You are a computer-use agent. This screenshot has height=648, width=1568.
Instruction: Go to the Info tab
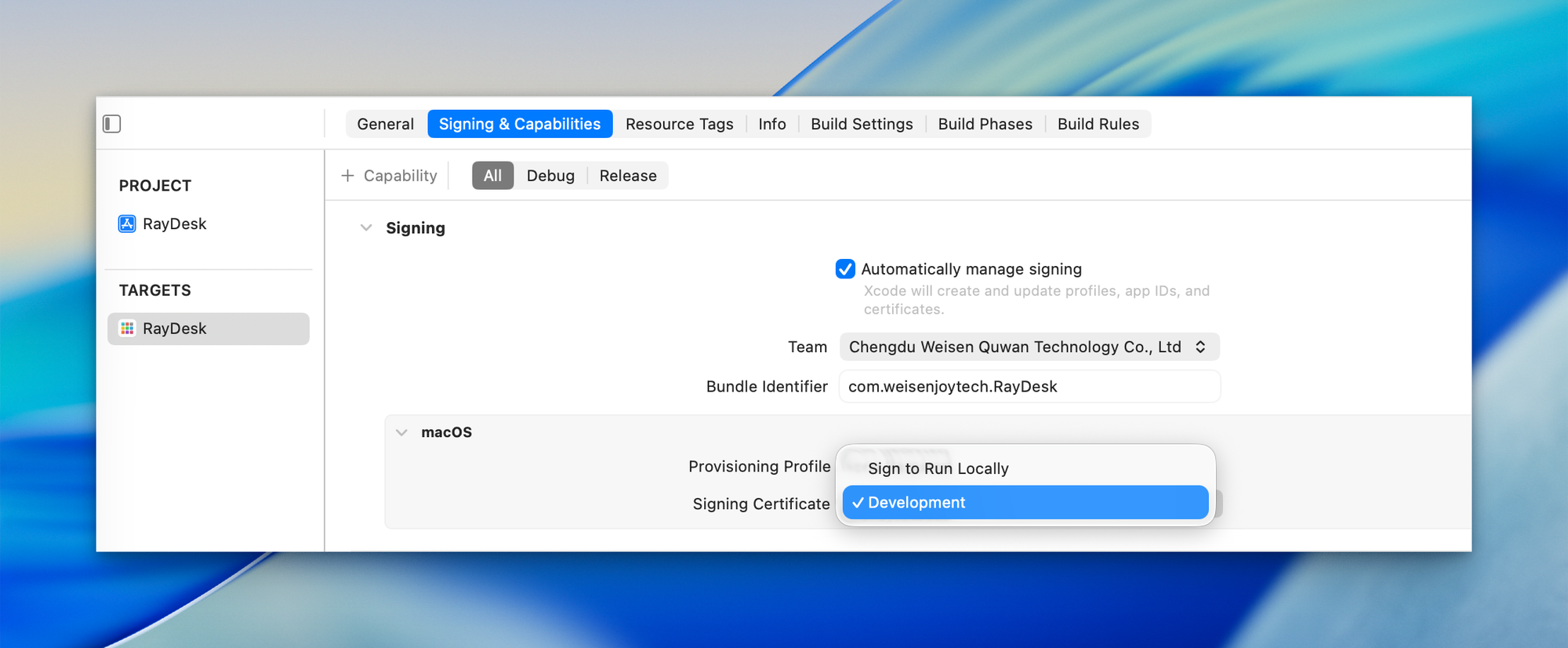pyautogui.click(x=771, y=124)
